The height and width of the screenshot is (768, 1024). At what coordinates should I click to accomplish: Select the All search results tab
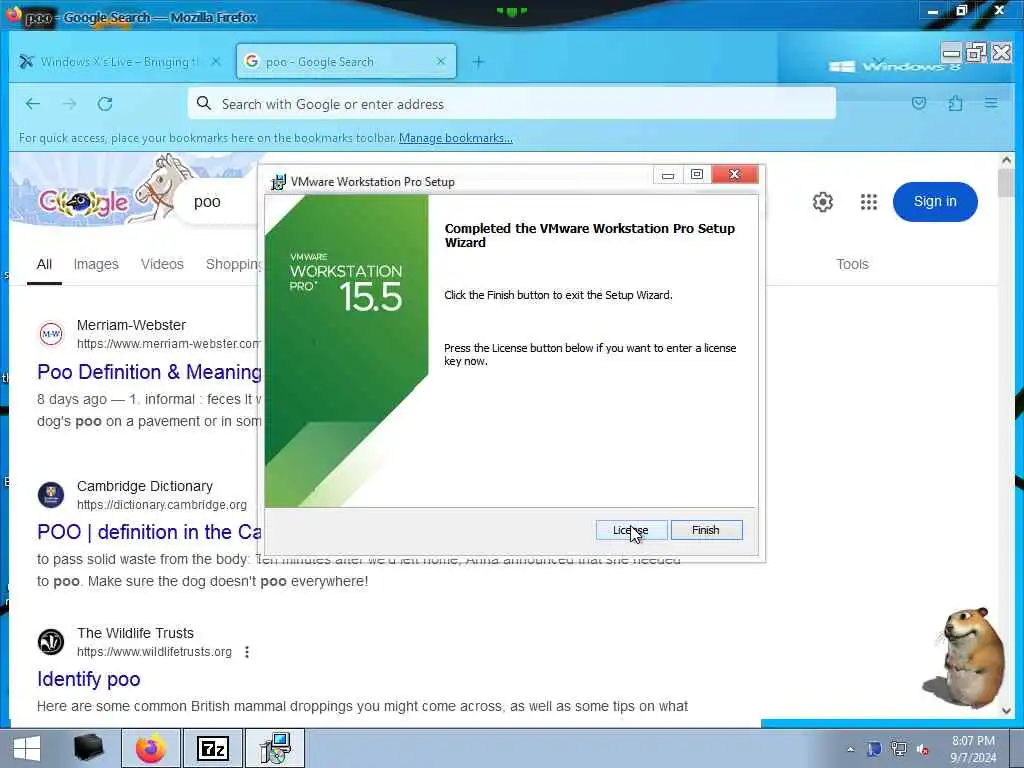pyautogui.click(x=44, y=264)
